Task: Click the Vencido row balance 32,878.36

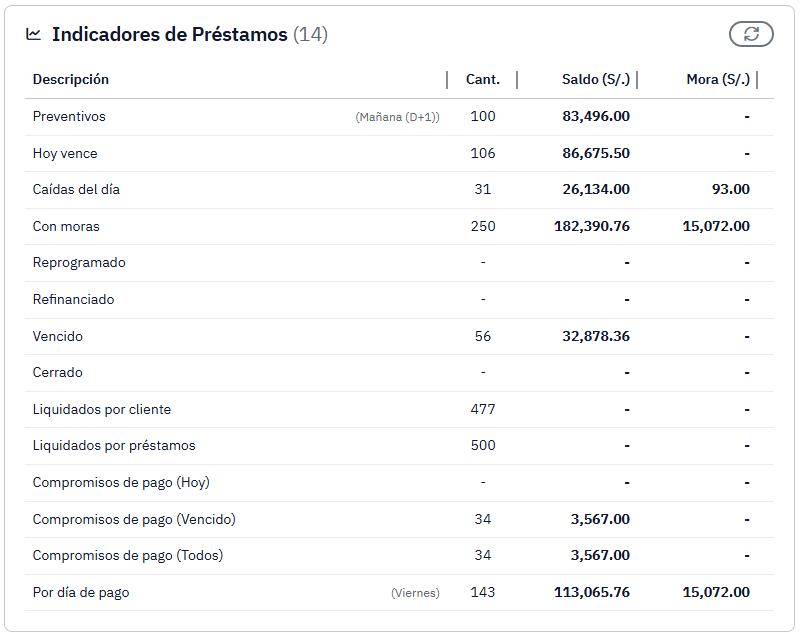Action: [595, 336]
